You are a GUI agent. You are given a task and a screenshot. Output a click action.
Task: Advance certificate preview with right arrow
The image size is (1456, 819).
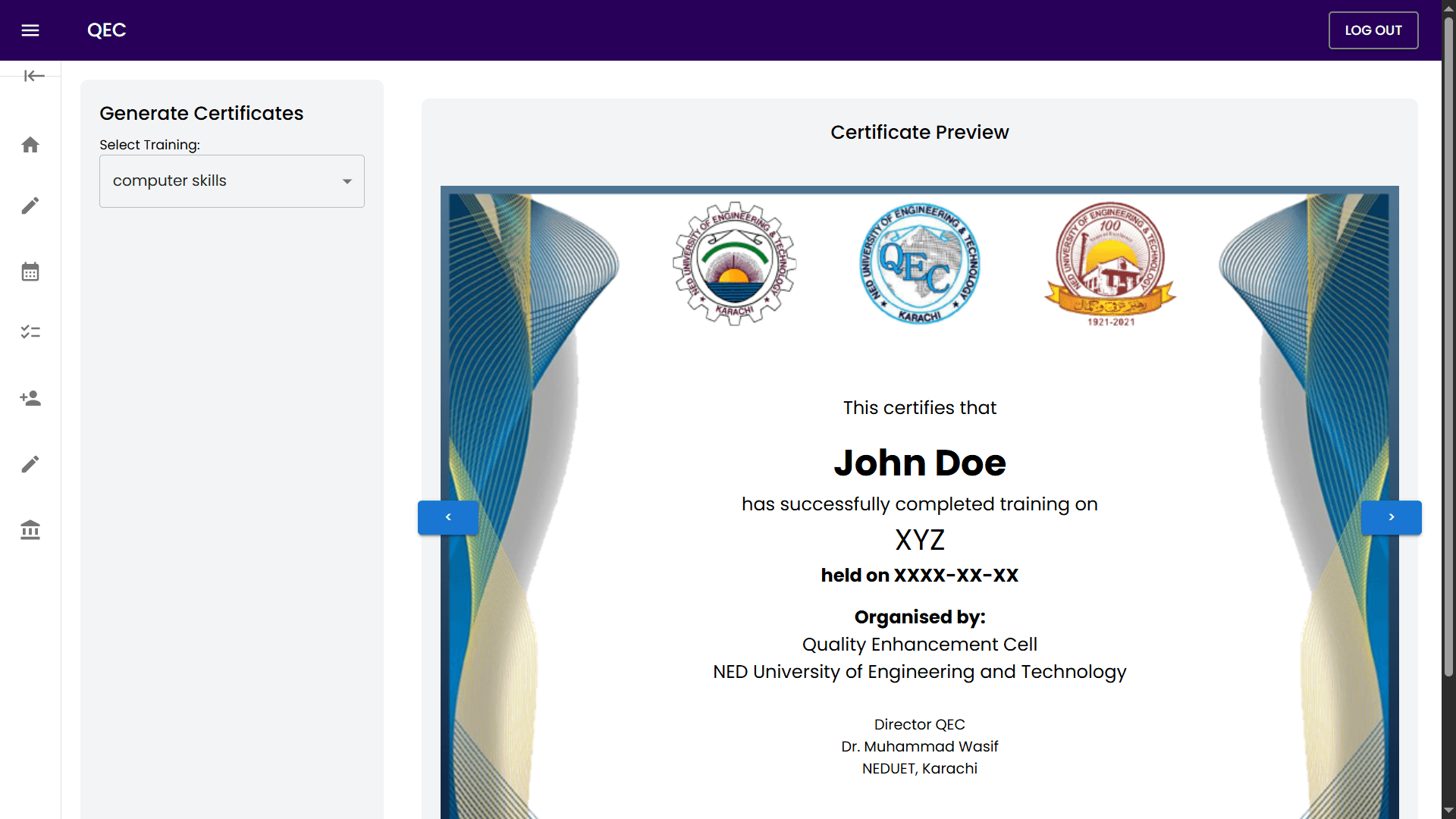pos(1391,517)
